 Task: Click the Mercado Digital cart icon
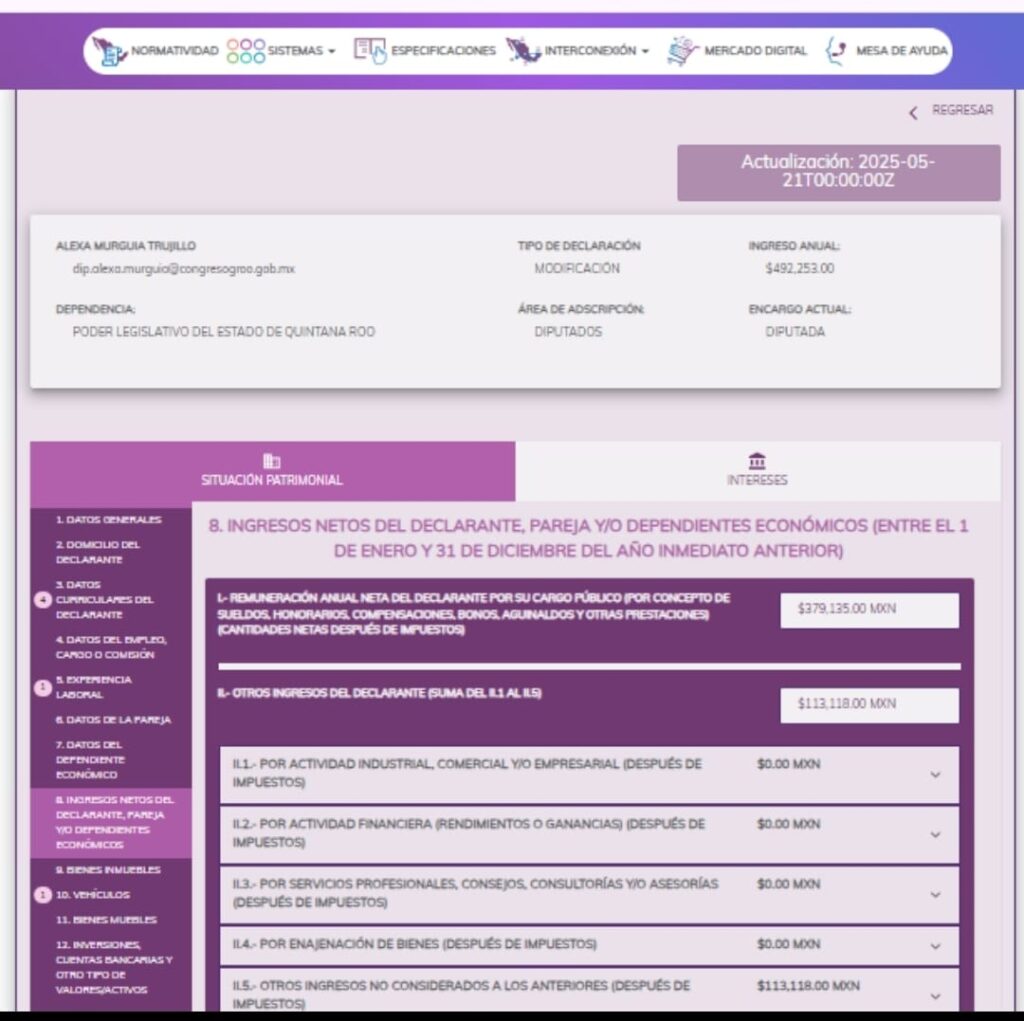pyautogui.click(x=682, y=50)
